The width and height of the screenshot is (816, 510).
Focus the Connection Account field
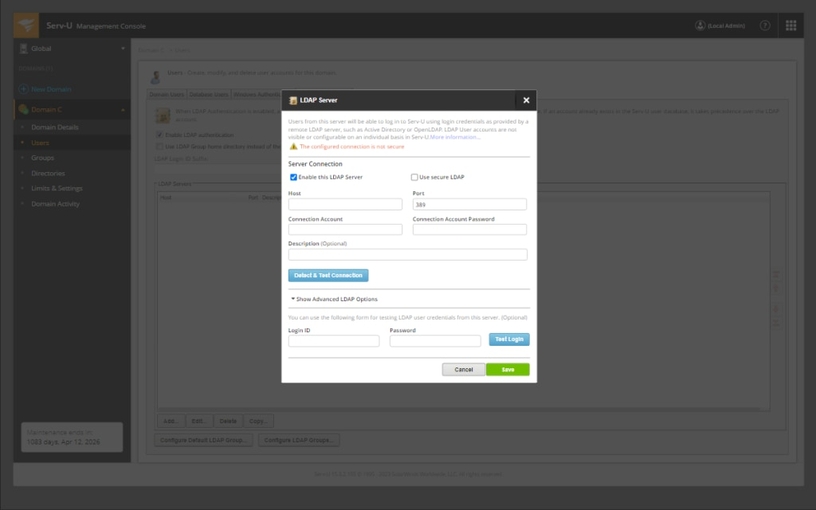point(345,230)
